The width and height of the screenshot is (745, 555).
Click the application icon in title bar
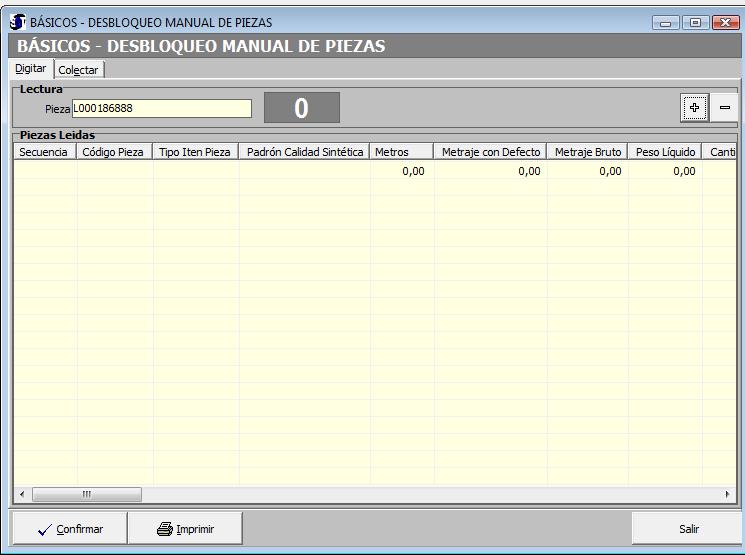pos(18,22)
